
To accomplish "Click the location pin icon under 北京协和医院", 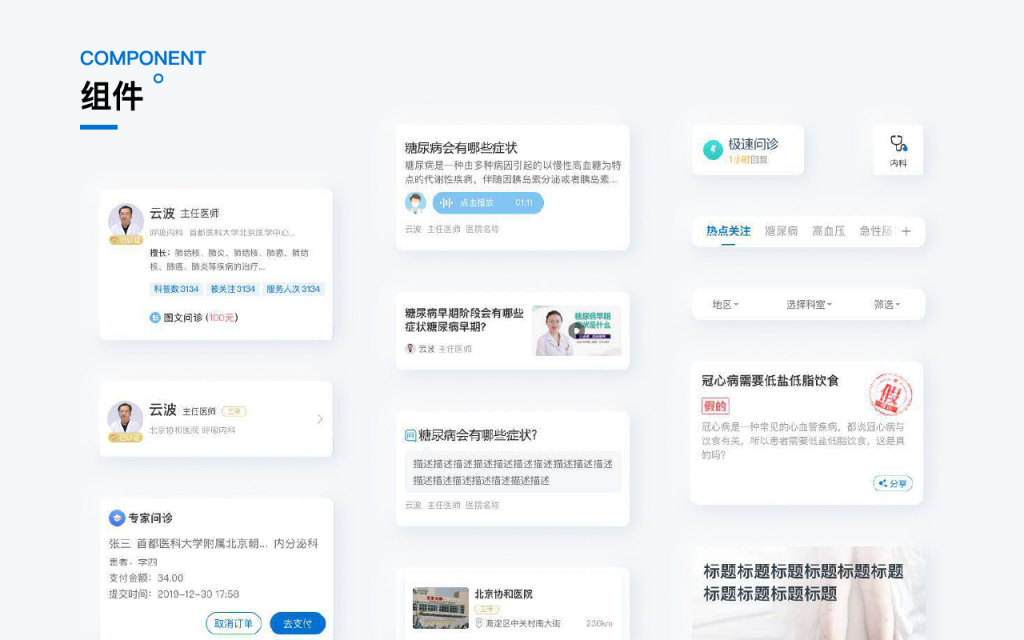I will coord(479,623).
